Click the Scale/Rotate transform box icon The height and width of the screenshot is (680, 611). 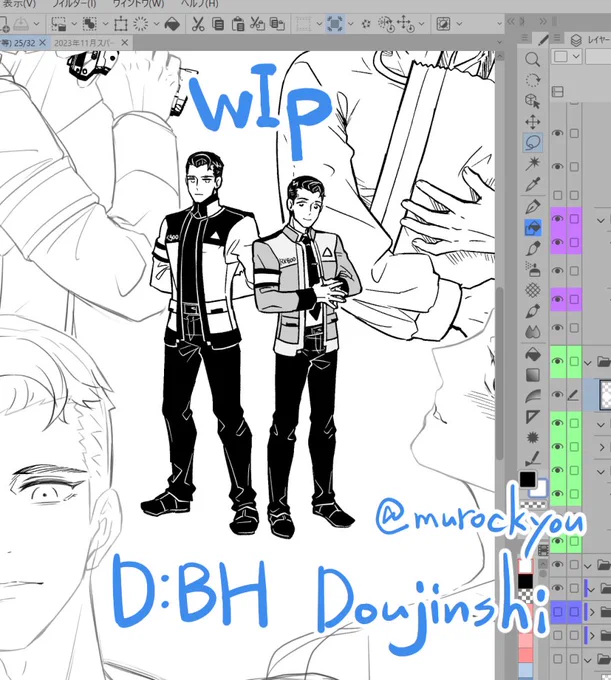[121, 24]
